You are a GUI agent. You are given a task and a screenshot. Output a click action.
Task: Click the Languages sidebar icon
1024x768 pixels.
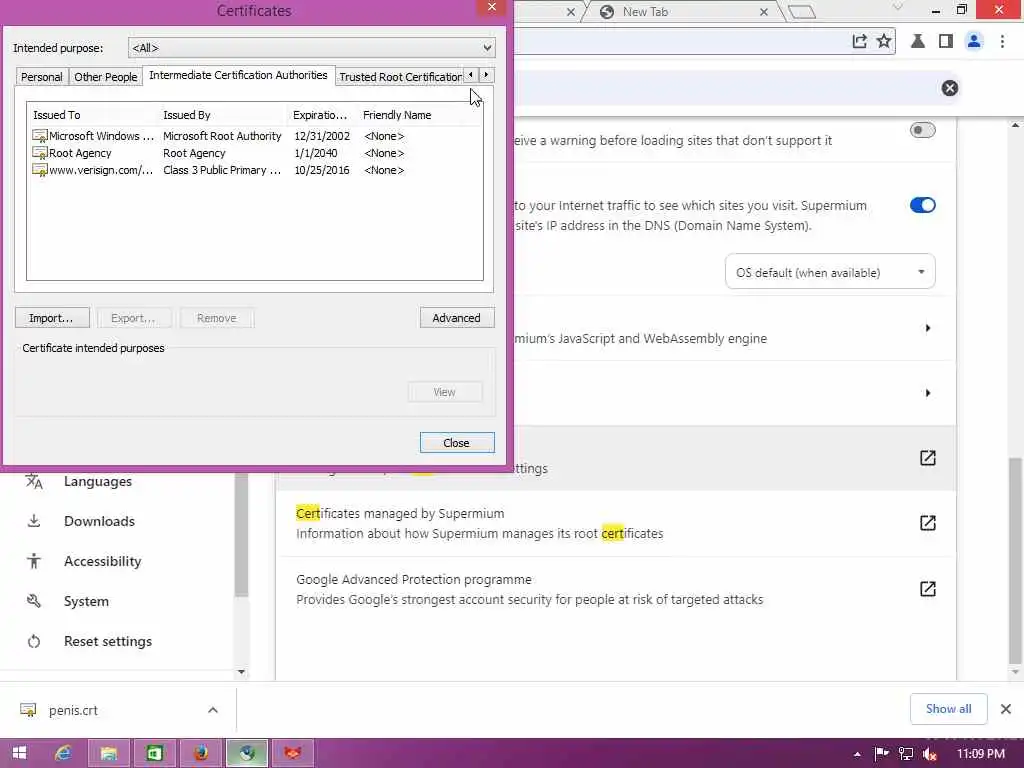34,482
